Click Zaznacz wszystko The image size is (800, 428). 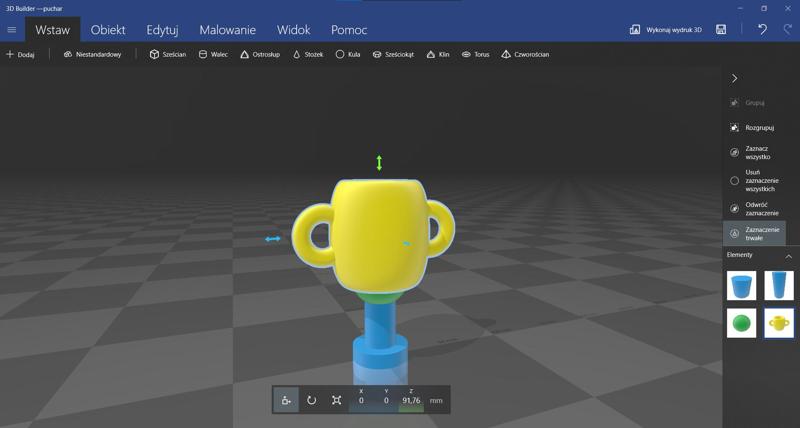click(x=753, y=153)
